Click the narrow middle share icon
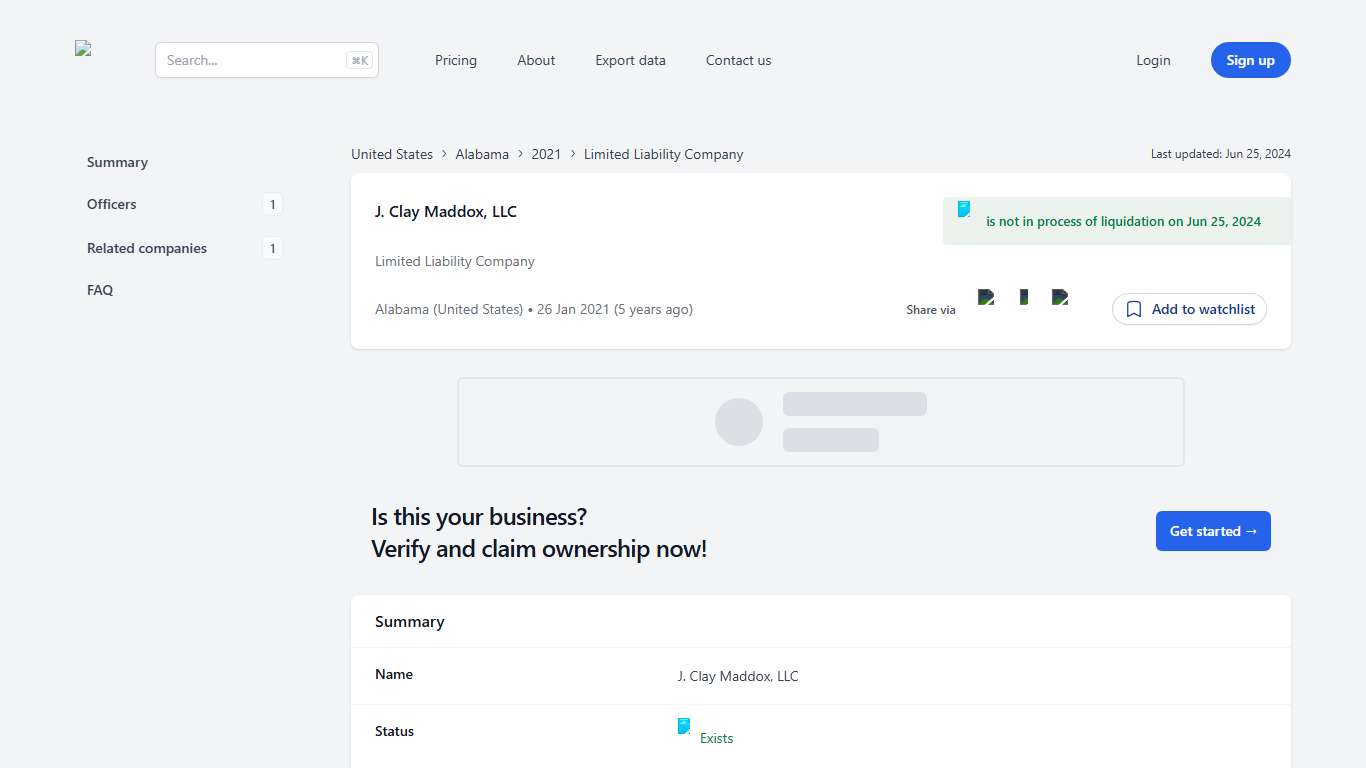The height and width of the screenshot is (768, 1366). (x=1023, y=297)
